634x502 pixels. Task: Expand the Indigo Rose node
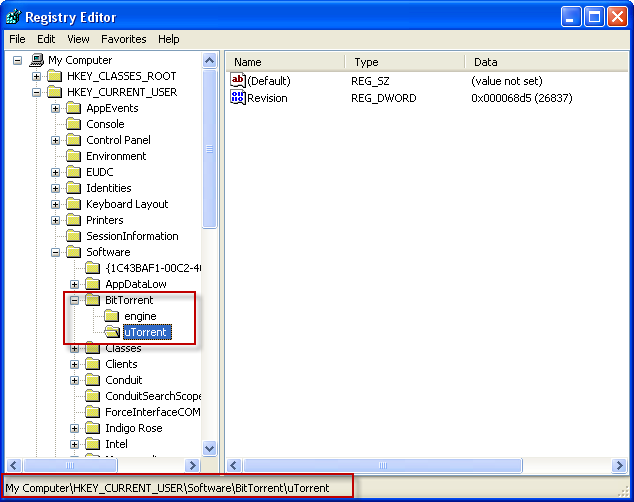pos(74,428)
